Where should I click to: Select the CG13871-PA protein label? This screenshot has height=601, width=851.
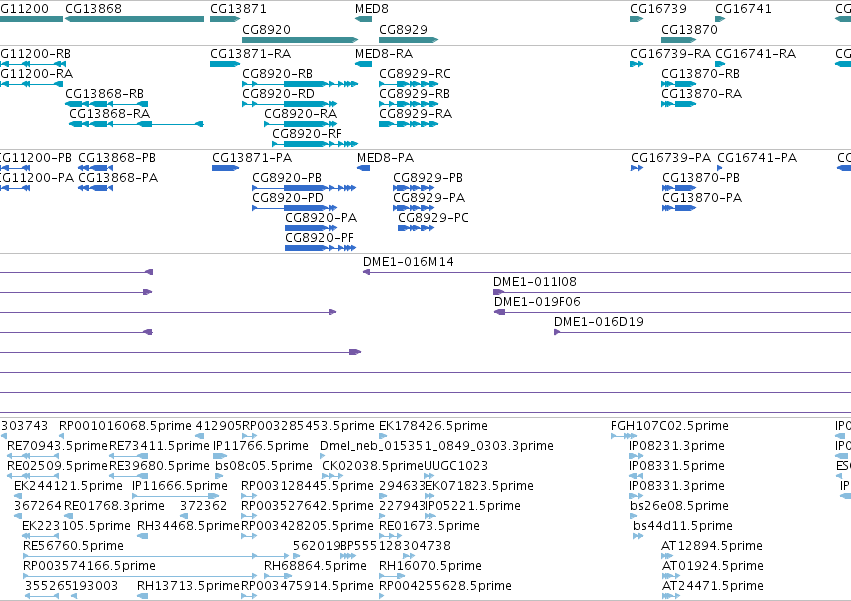tap(252, 158)
